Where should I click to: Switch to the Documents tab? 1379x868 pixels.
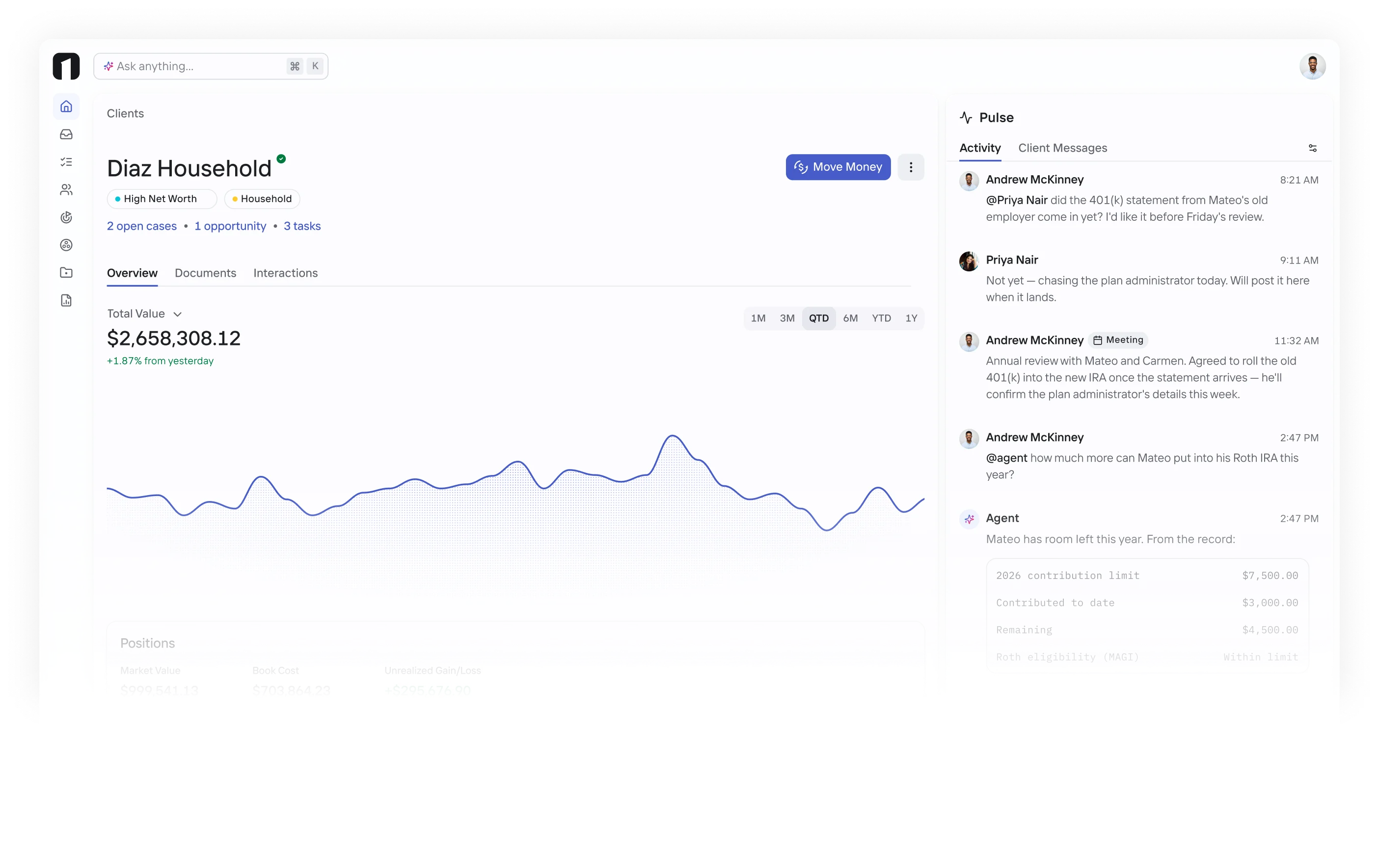point(206,273)
